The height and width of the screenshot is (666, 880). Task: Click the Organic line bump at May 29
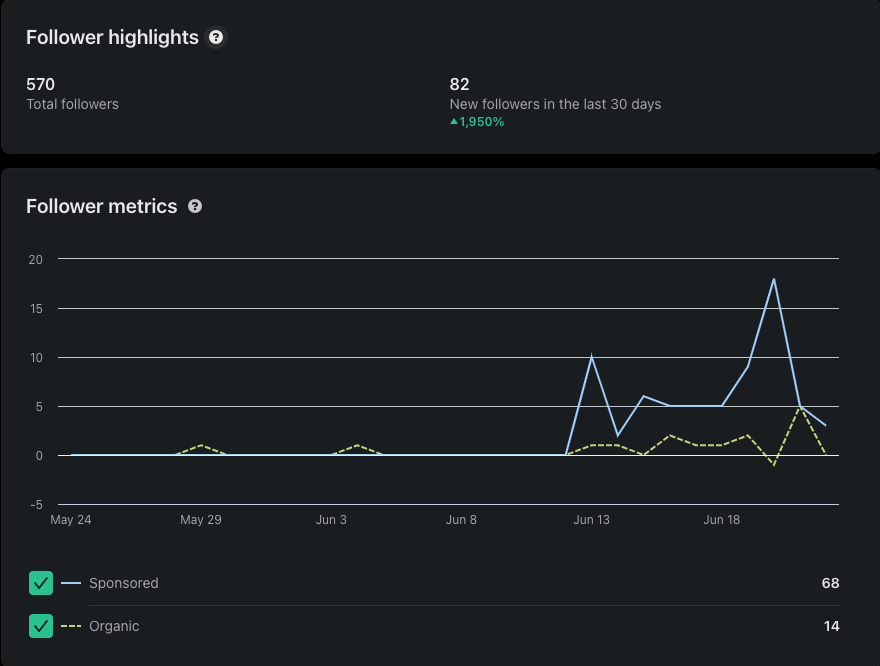click(x=201, y=446)
